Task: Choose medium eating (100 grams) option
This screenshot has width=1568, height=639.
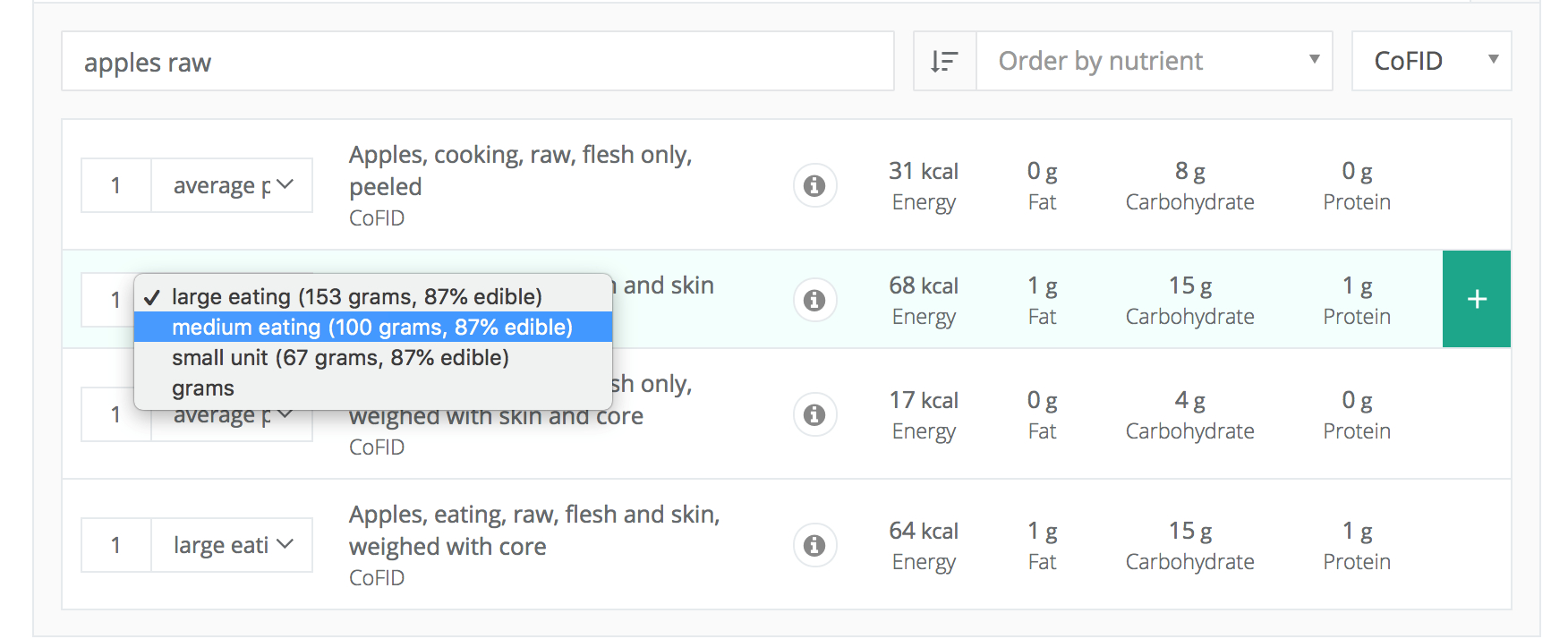Action: [371, 327]
